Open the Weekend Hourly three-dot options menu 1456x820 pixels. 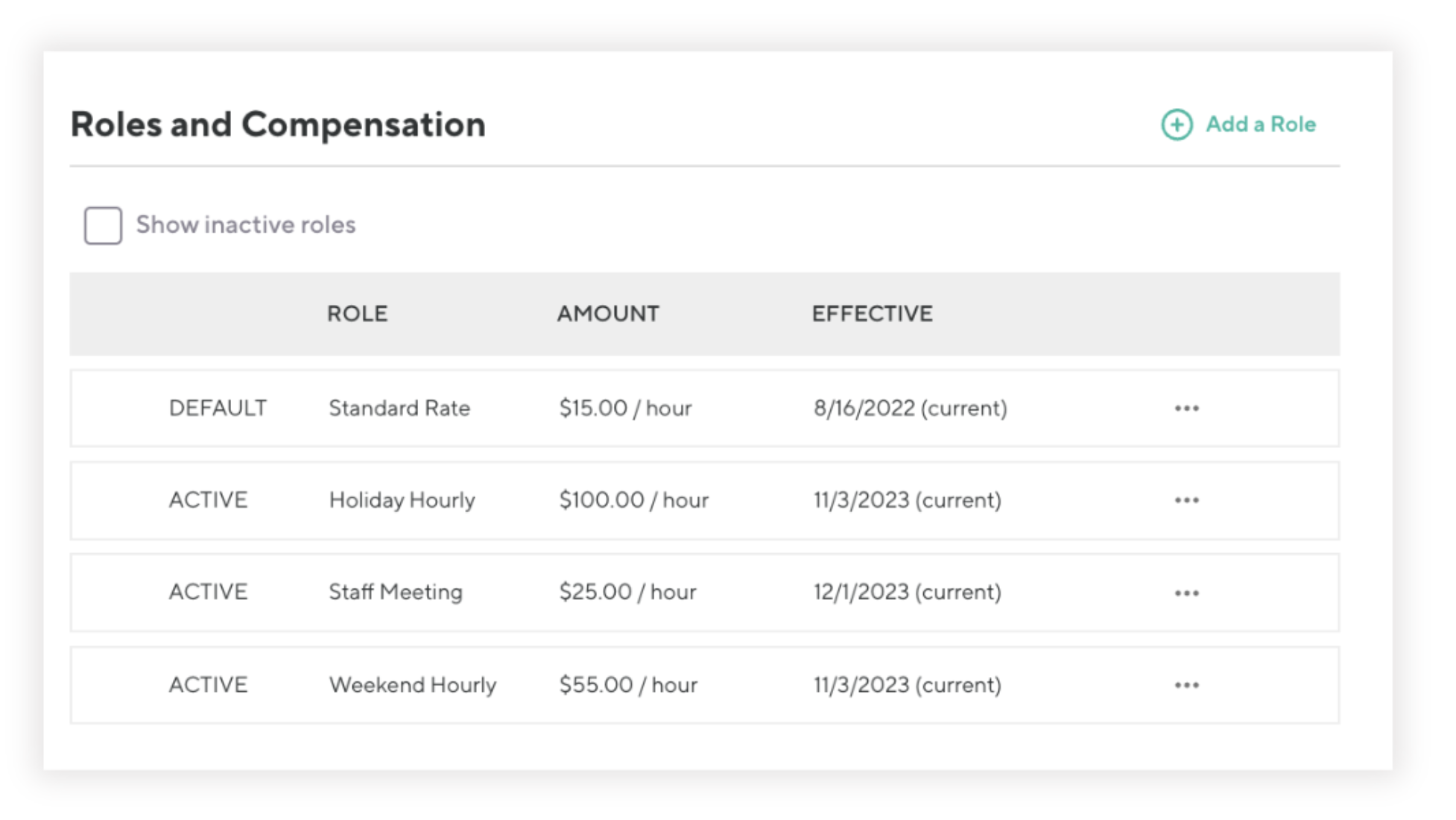click(x=1186, y=685)
